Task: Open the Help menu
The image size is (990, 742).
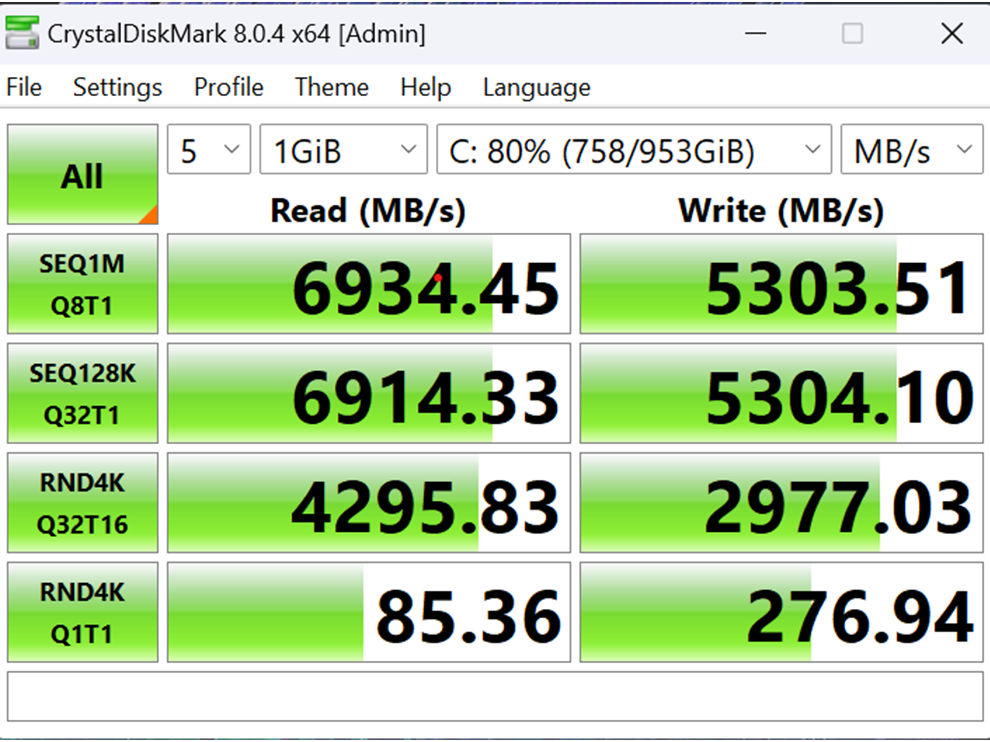Action: (x=426, y=87)
